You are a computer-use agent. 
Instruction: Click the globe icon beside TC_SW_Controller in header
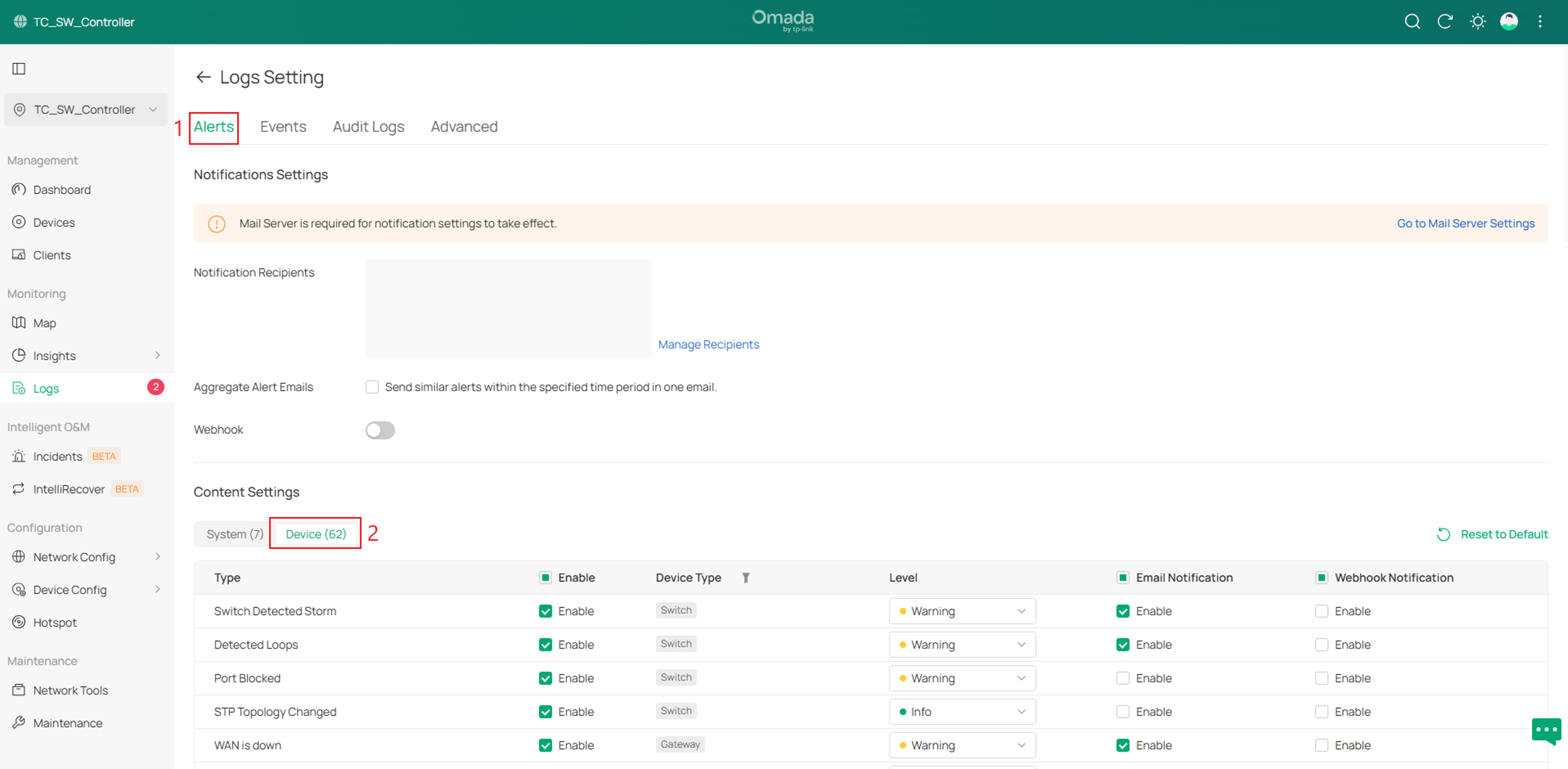(x=20, y=22)
